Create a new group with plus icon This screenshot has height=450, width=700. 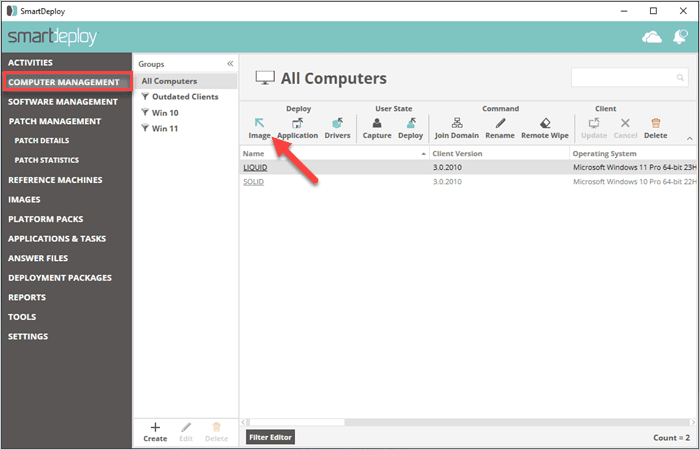(x=155, y=427)
